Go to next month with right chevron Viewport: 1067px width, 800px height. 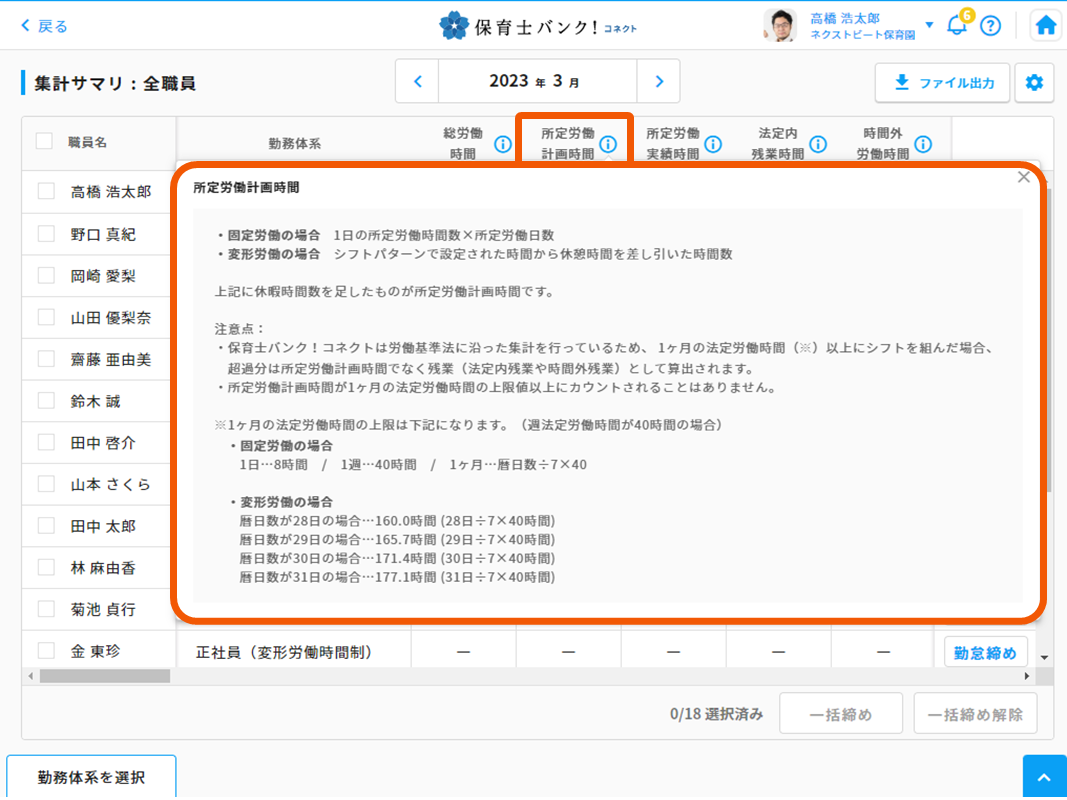pos(658,81)
